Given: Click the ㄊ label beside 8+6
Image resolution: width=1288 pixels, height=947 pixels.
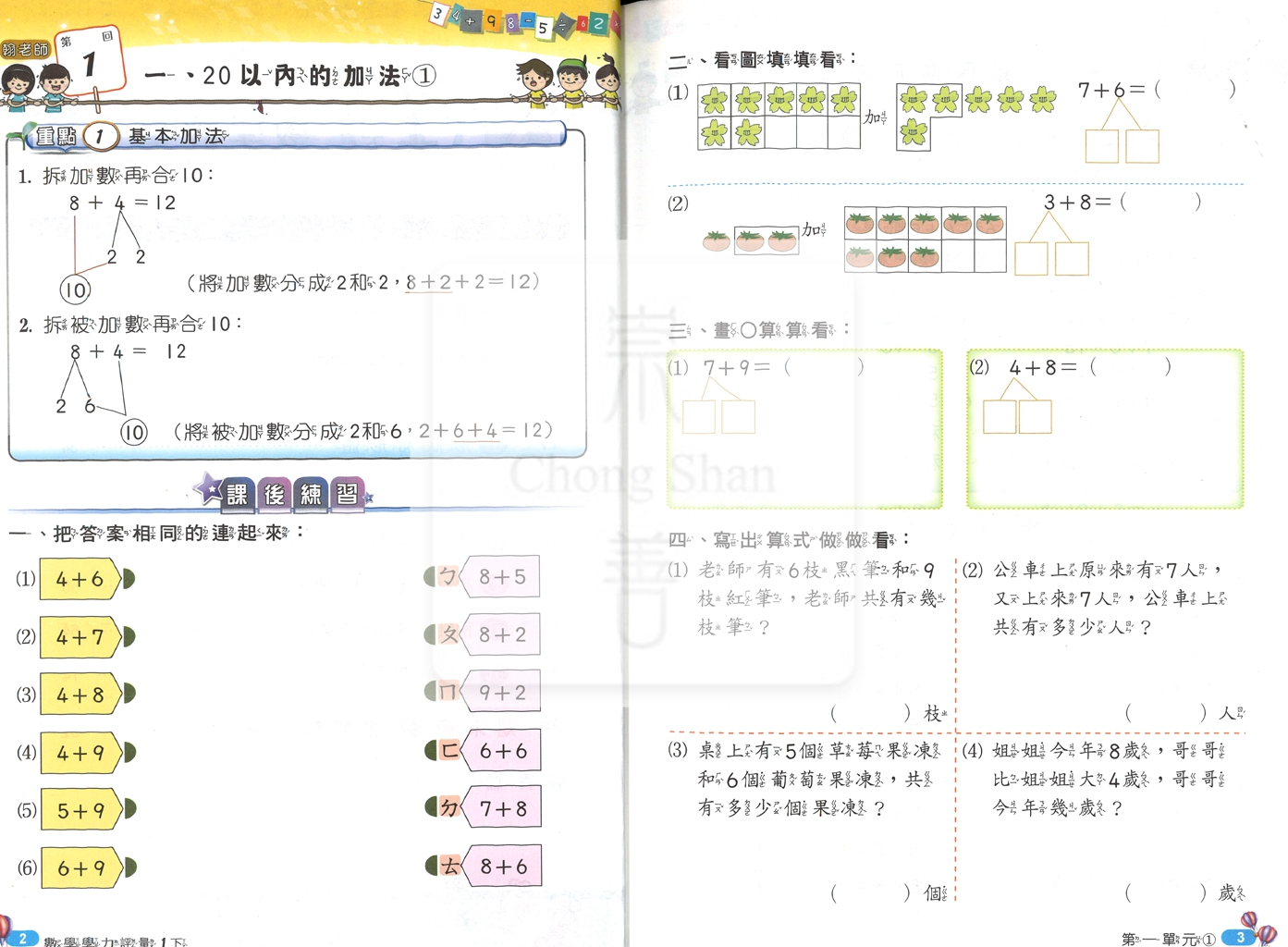Looking at the screenshot, I should [x=448, y=867].
